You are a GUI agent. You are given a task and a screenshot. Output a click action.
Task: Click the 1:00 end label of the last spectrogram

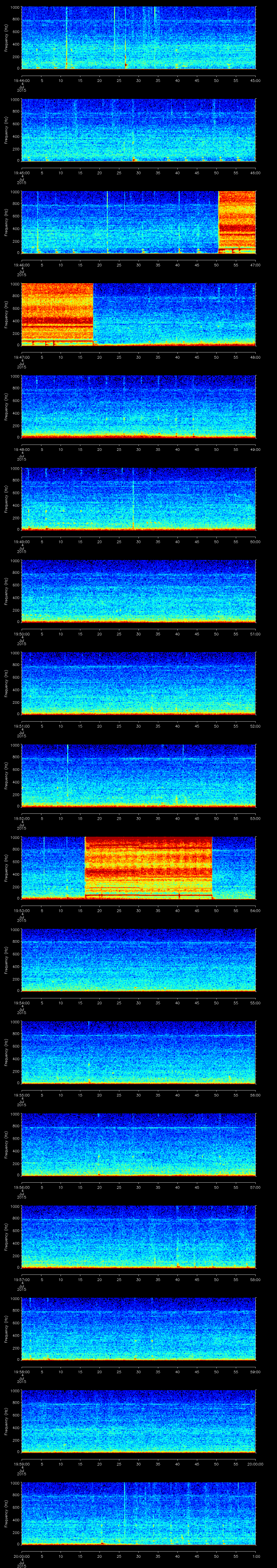coord(256,1556)
